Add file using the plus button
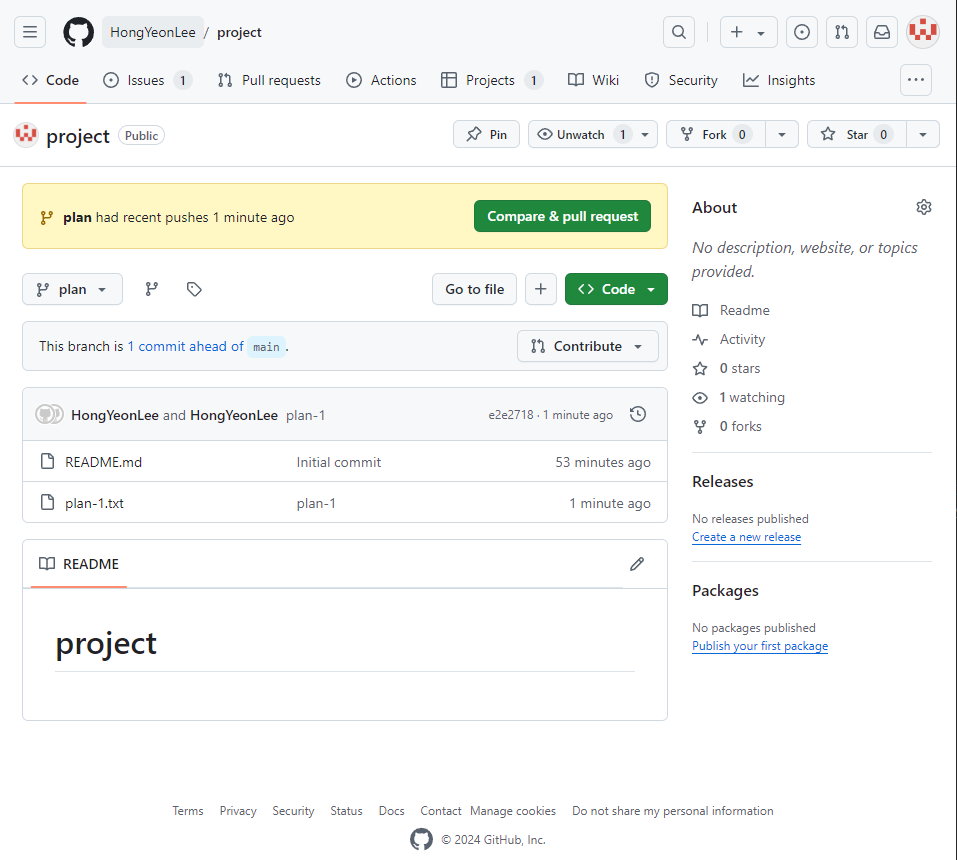The height and width of the screenshot is (860, 957). [x=541, y=289]
